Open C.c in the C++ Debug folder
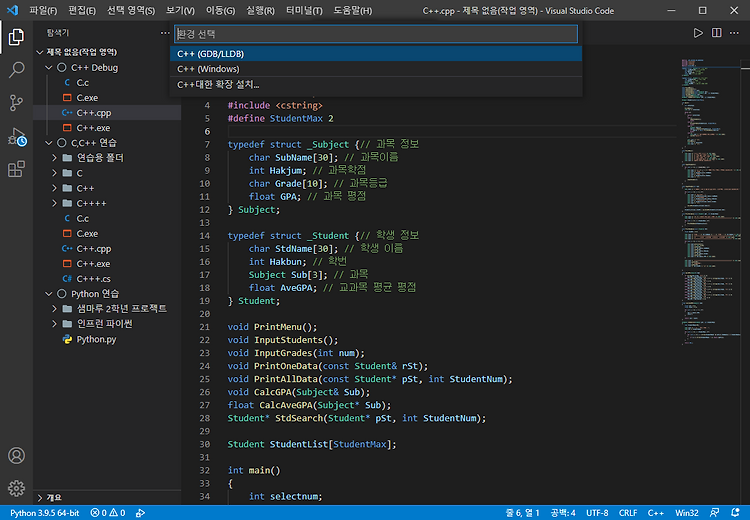Viewport: 750px width, 520px height. click(x=107, y=83)
